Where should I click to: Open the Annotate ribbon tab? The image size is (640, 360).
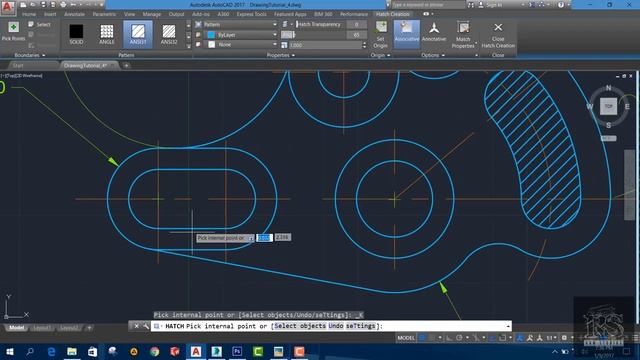[x=74, y=14]
